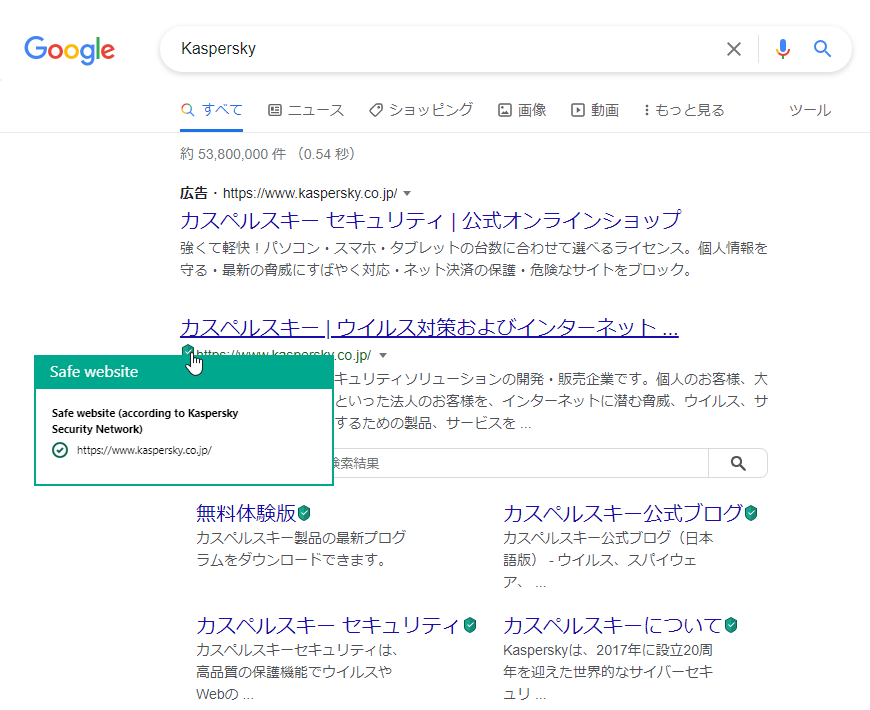
Task: Open result カスペルスキー | ウイルス対策およびインターネット
Action: point(429,328)
